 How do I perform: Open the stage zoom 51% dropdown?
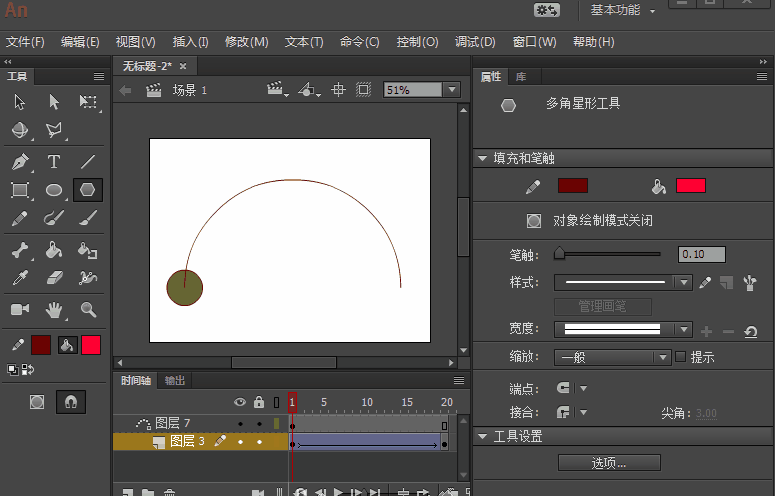[451, 90]
